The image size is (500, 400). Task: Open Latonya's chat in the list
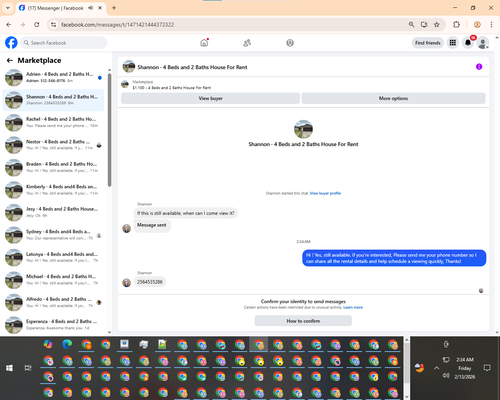click(x=53, y=257)
